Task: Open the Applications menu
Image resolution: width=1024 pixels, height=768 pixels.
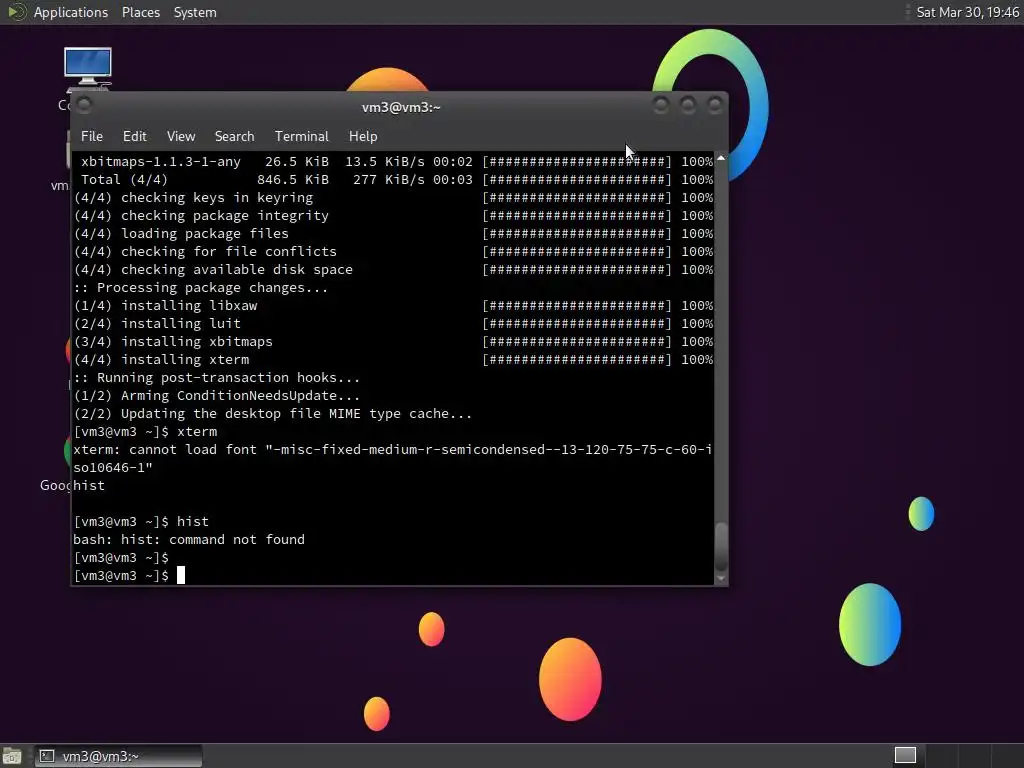Action: (71, 12)
